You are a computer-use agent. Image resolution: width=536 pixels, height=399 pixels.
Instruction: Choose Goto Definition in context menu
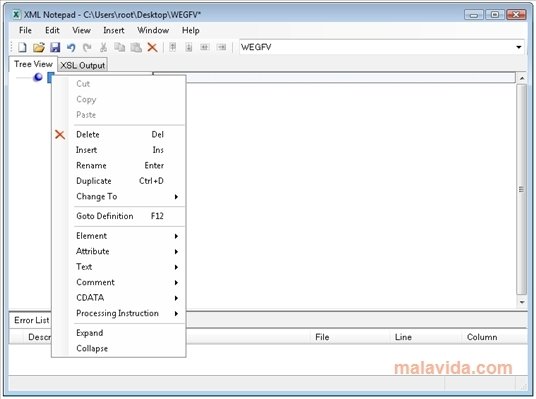(x=118, y=216)
